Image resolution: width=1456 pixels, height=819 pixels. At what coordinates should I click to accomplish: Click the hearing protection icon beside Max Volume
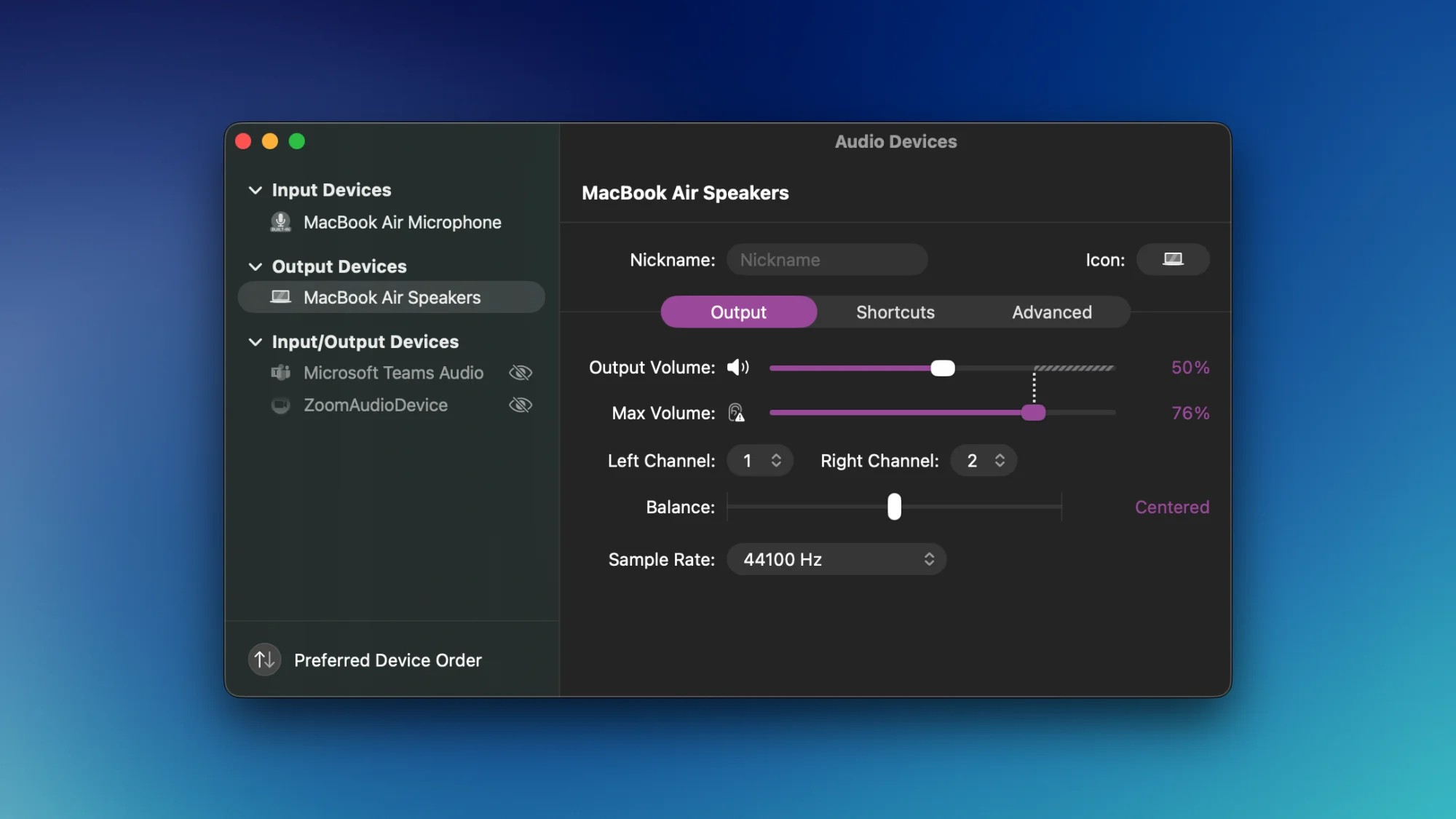pyautogui.click(x=737, y=413)
